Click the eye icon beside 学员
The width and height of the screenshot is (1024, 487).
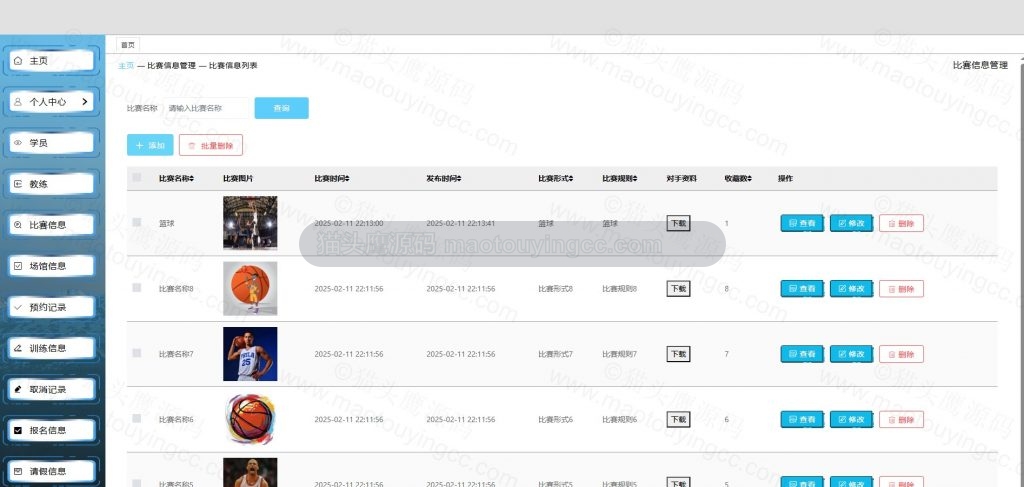(18, 143)
